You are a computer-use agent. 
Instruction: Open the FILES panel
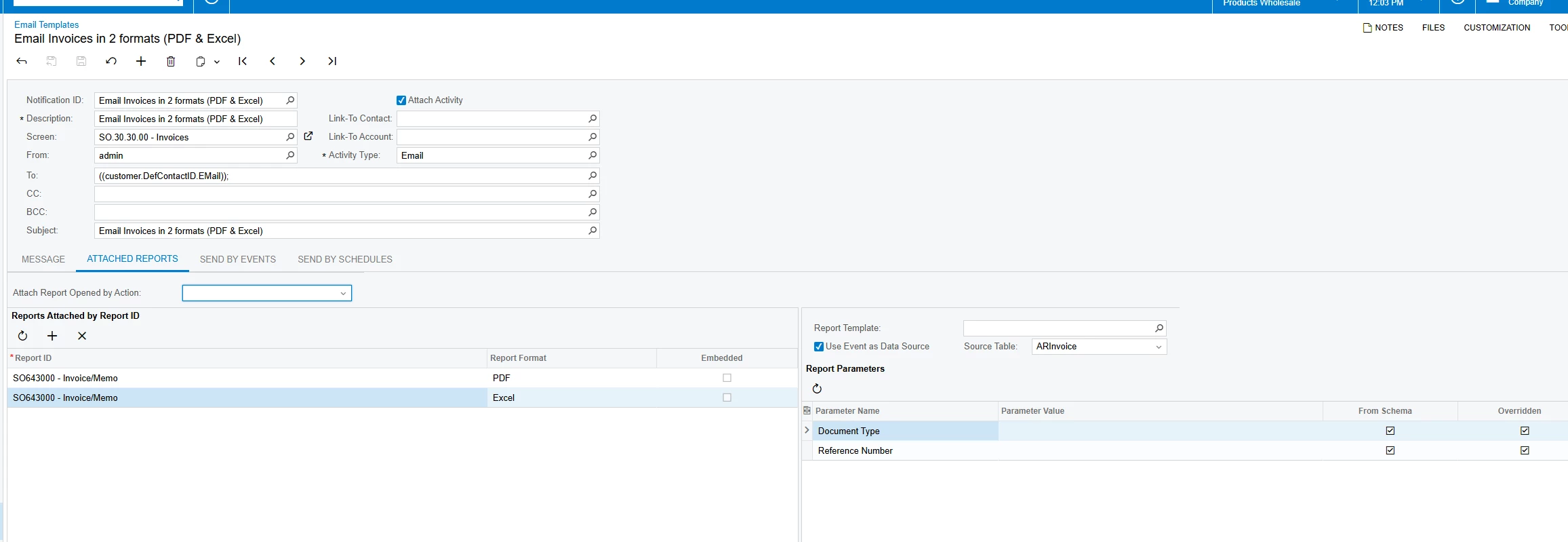pos(1433,28)
